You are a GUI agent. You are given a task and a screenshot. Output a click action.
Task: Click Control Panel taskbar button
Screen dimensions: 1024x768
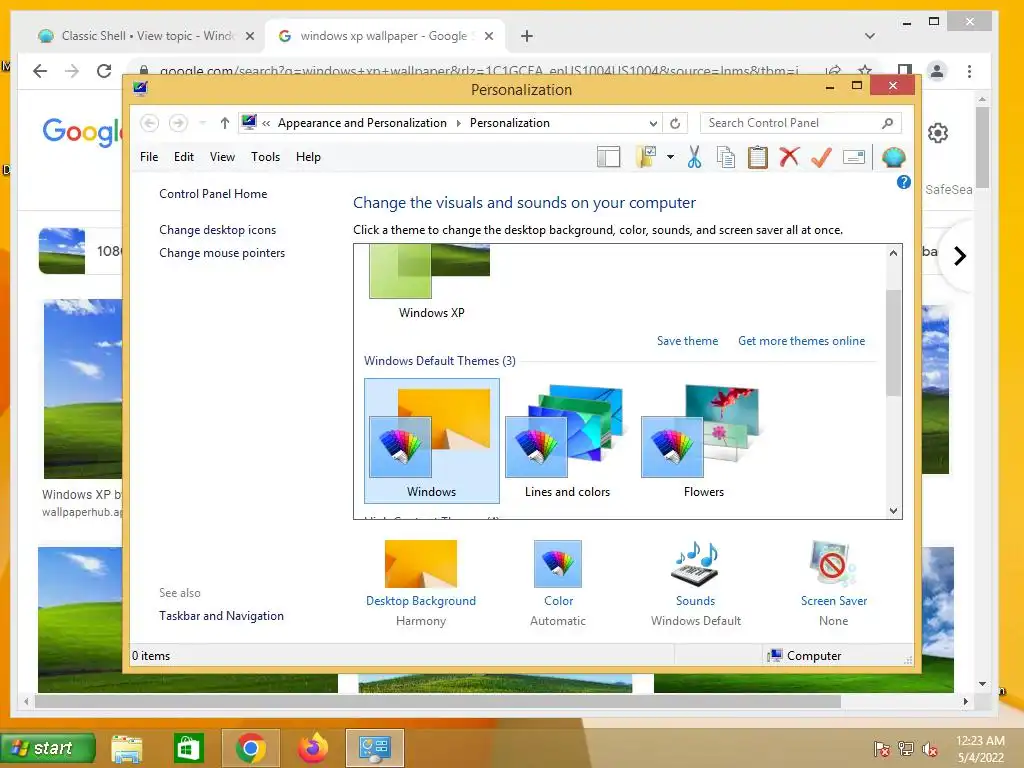(x=375, y=748)
